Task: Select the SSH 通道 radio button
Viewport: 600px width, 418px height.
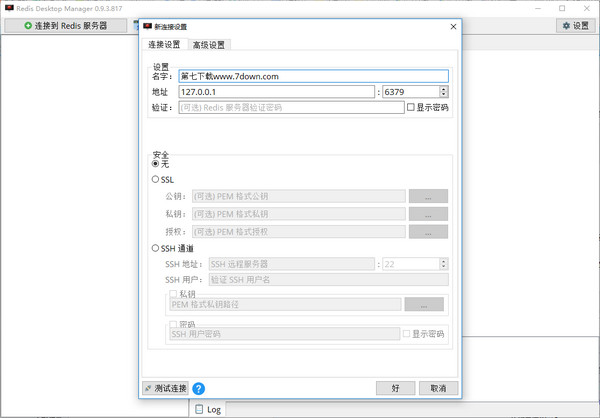Action: coord(155,248)
